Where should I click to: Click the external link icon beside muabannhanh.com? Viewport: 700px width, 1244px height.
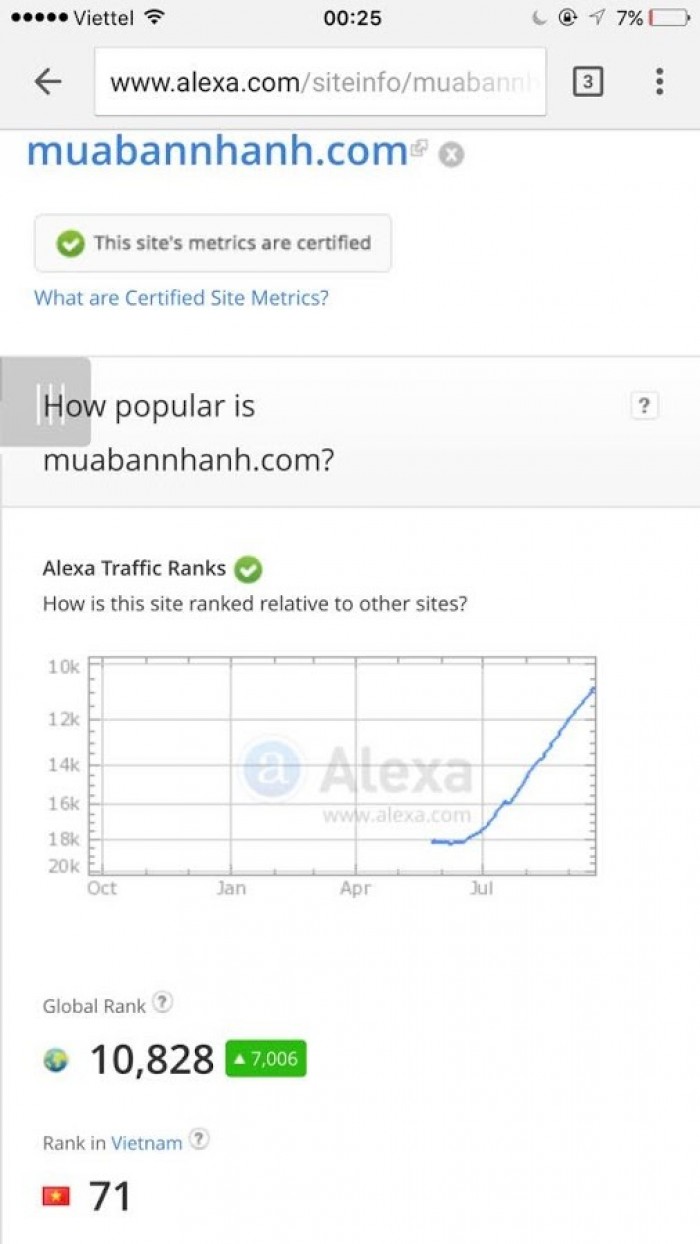click(418, 150)
